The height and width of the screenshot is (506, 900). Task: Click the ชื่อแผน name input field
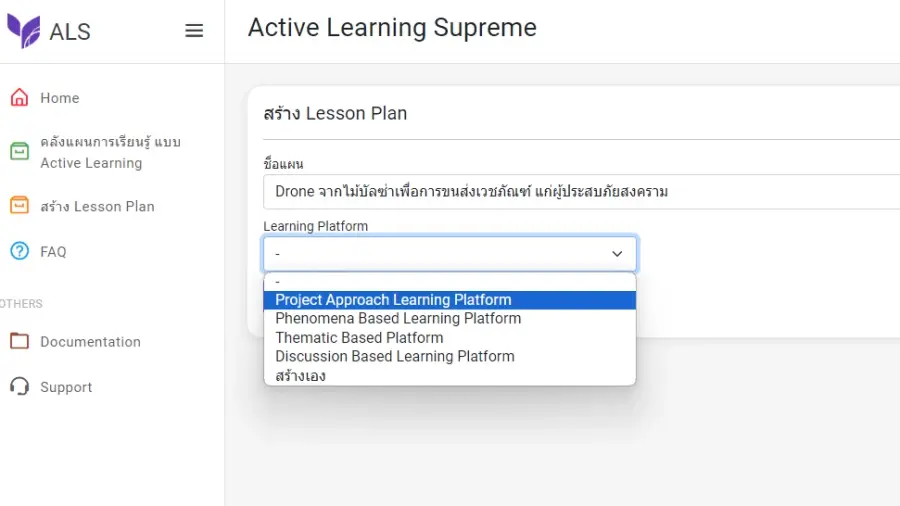[x=581, y=192]
